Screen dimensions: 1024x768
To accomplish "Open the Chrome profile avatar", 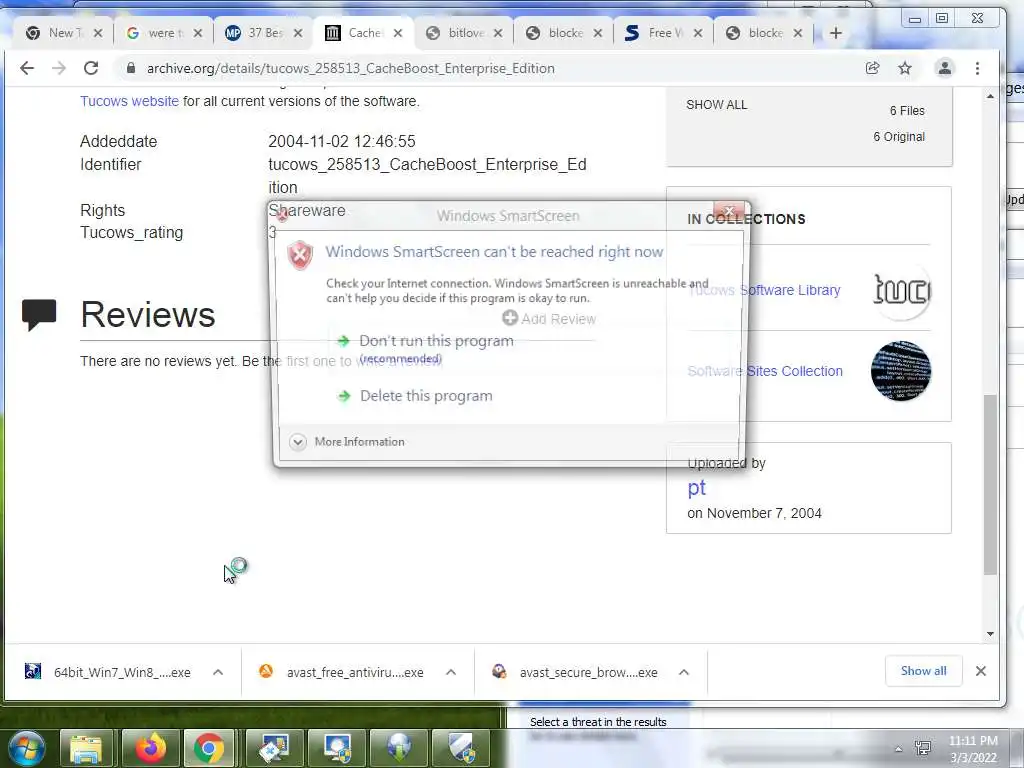I will click(x=944, y=68).
